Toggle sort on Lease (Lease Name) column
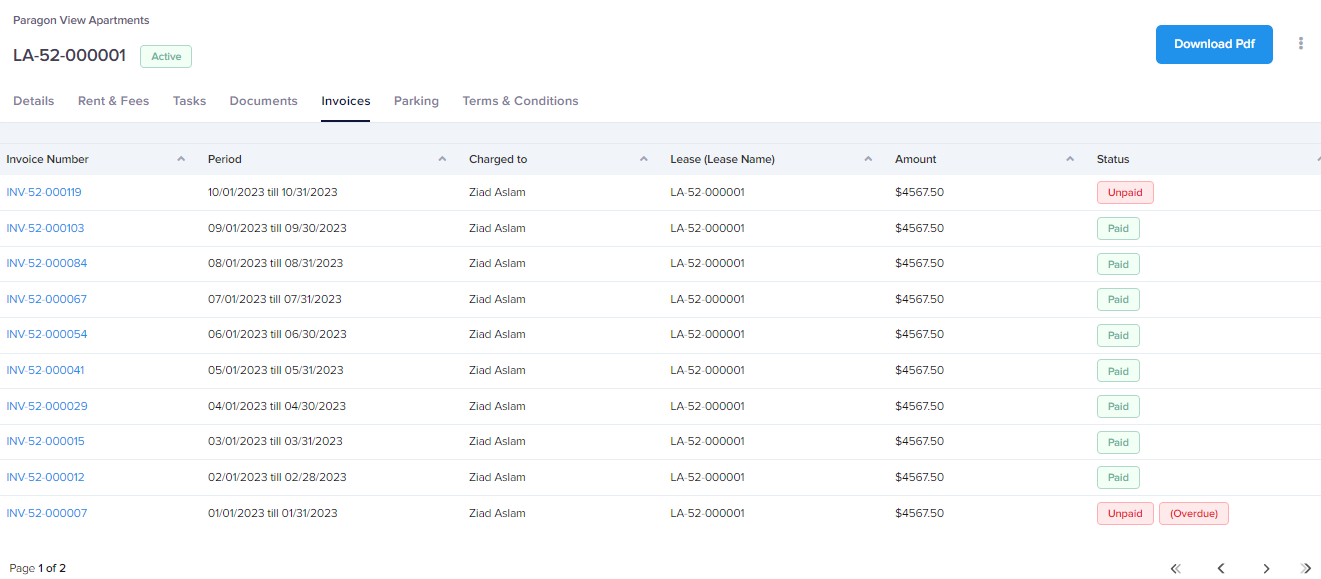 [869, 159]
